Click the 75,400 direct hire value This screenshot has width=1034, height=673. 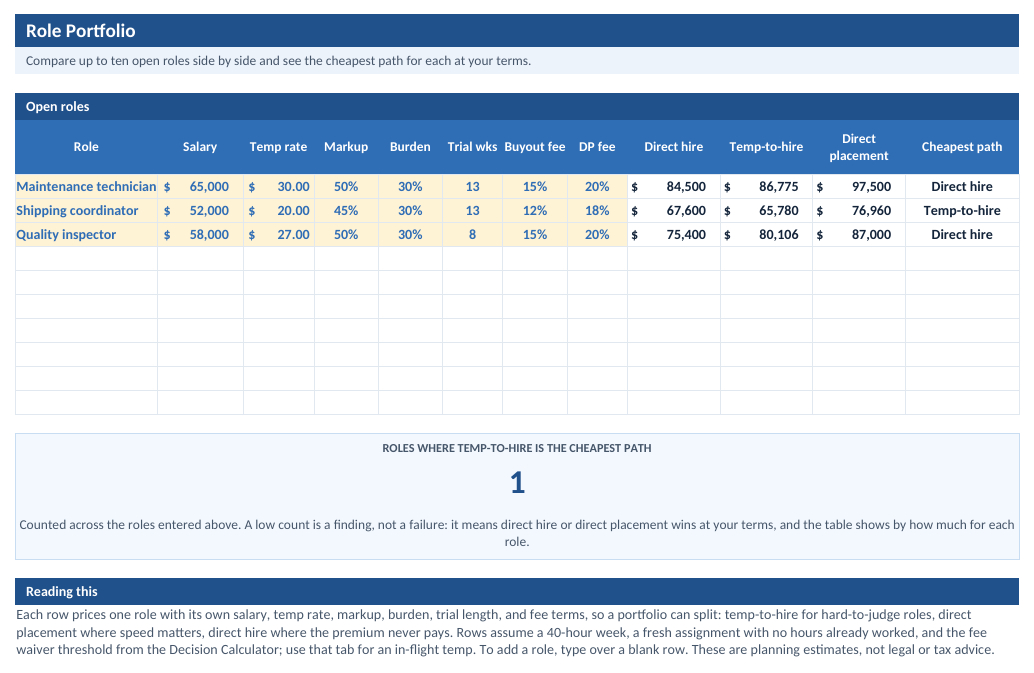(674, 235)
